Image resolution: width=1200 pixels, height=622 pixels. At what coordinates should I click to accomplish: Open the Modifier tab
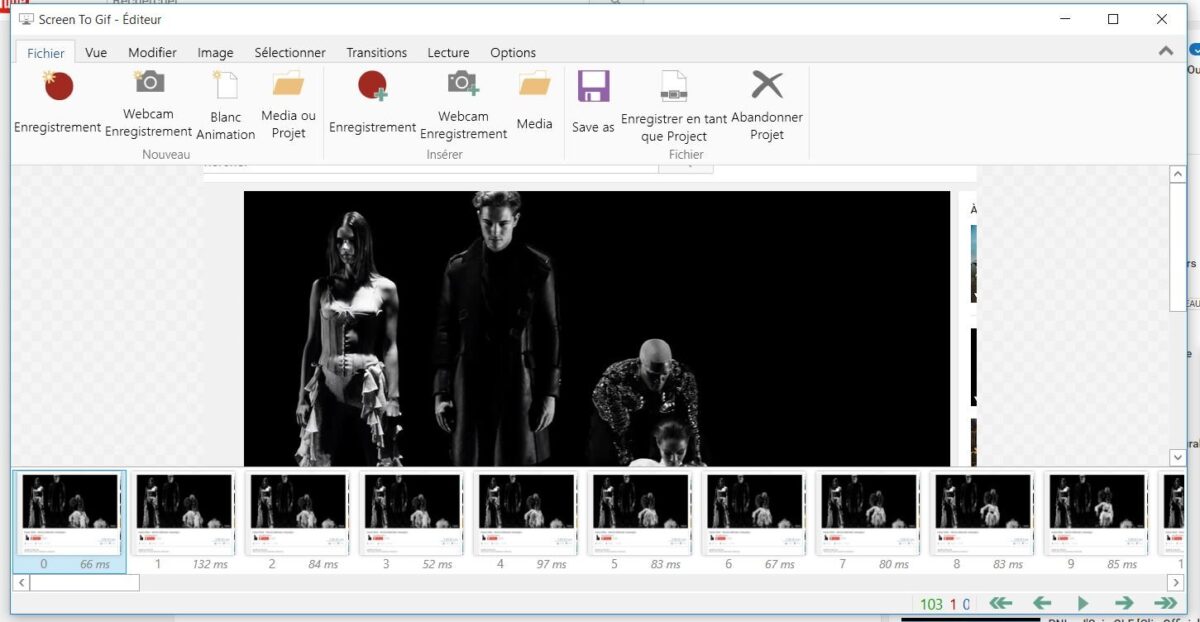coord(152,53)
